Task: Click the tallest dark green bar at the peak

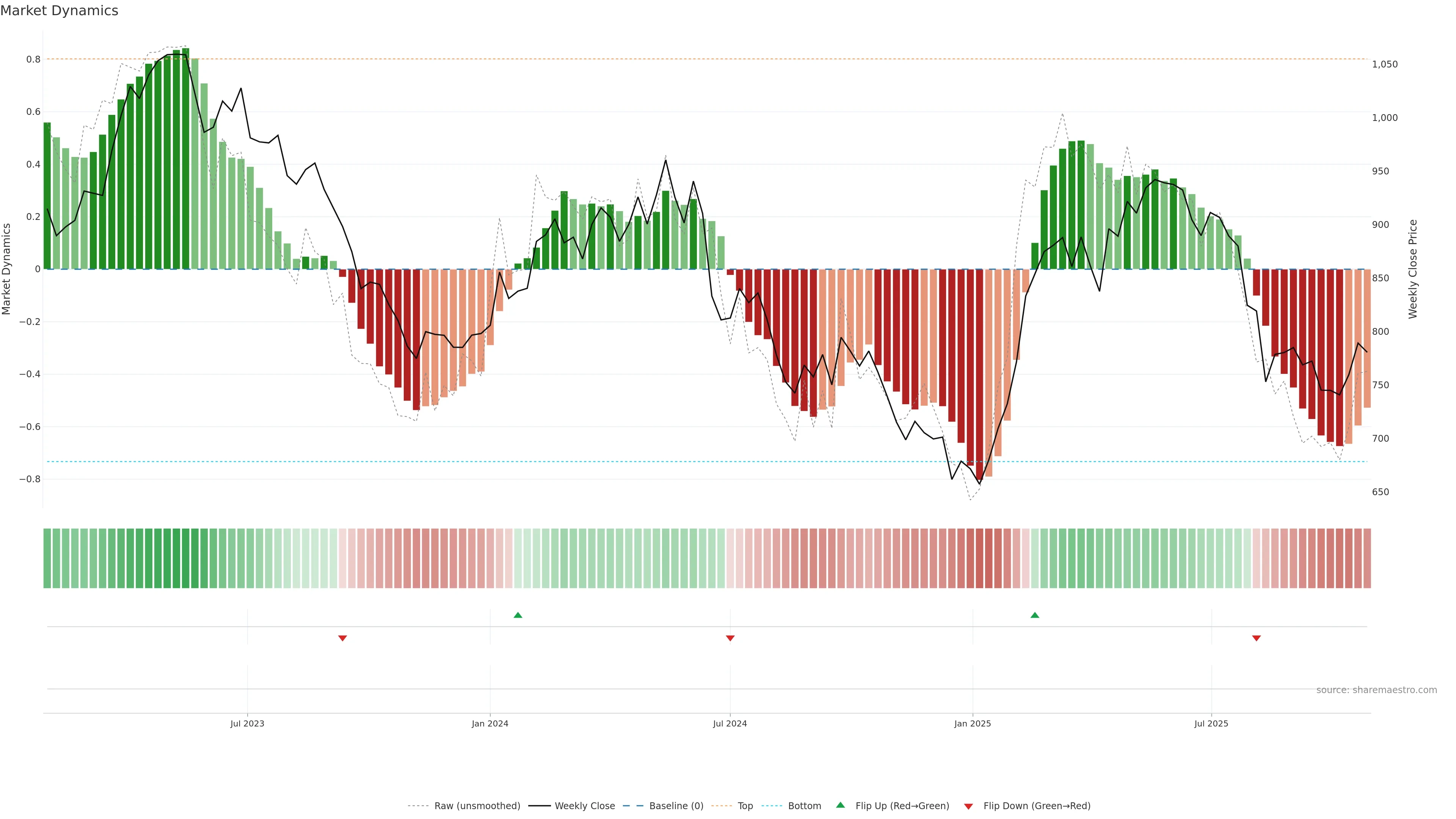Action: point(185,158)
